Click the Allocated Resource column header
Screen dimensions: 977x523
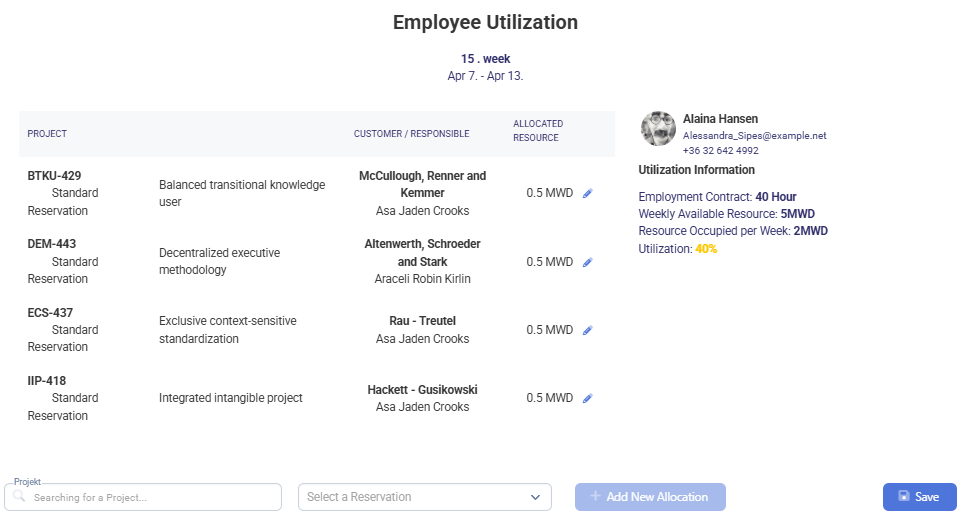coord(538,131)
